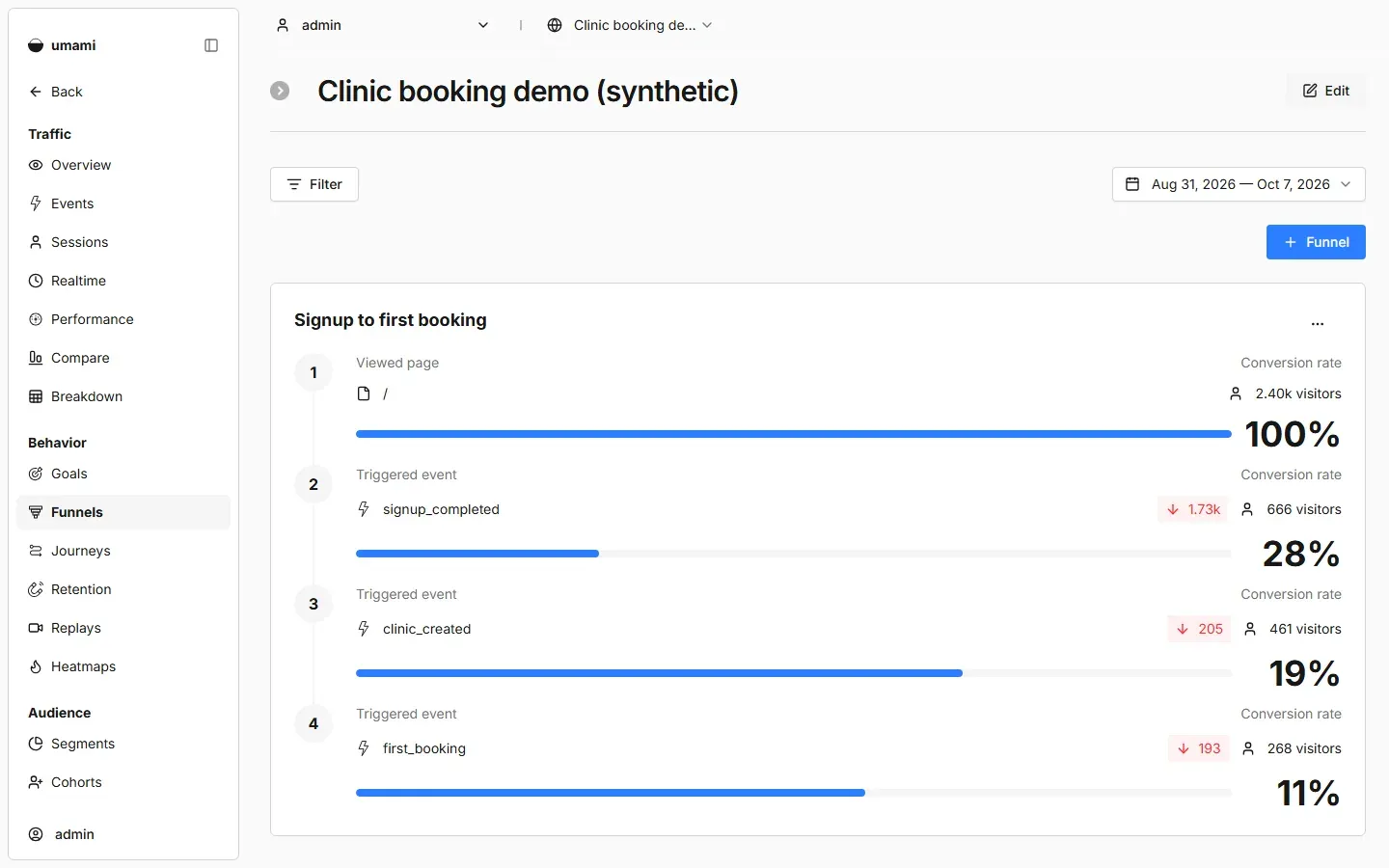Click the round chevron beside page title
Image resolution: width=1389 pixels, height=868 pixels.
pyautogui.click(x=280, y=91)
